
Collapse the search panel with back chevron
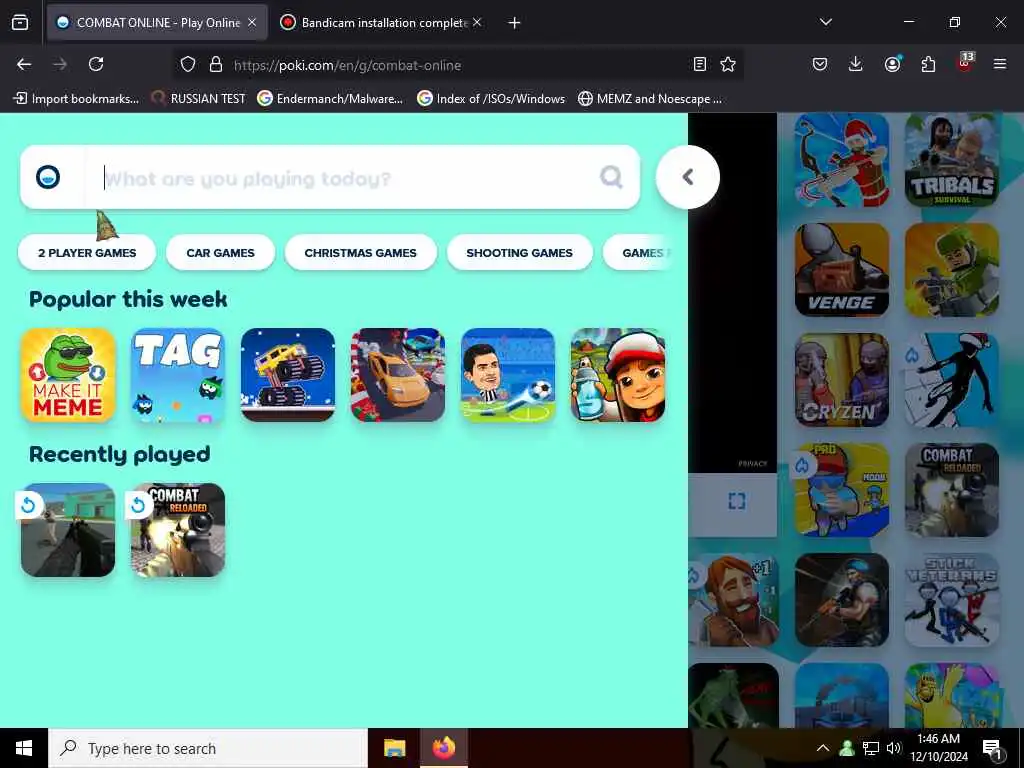688,177
